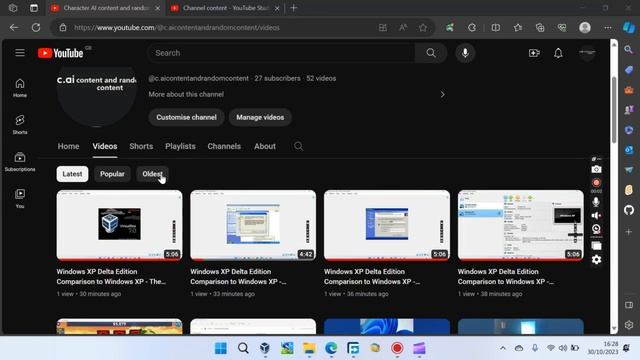
Task: Expand More about this channel arrow
Action: tap(442, 94)
